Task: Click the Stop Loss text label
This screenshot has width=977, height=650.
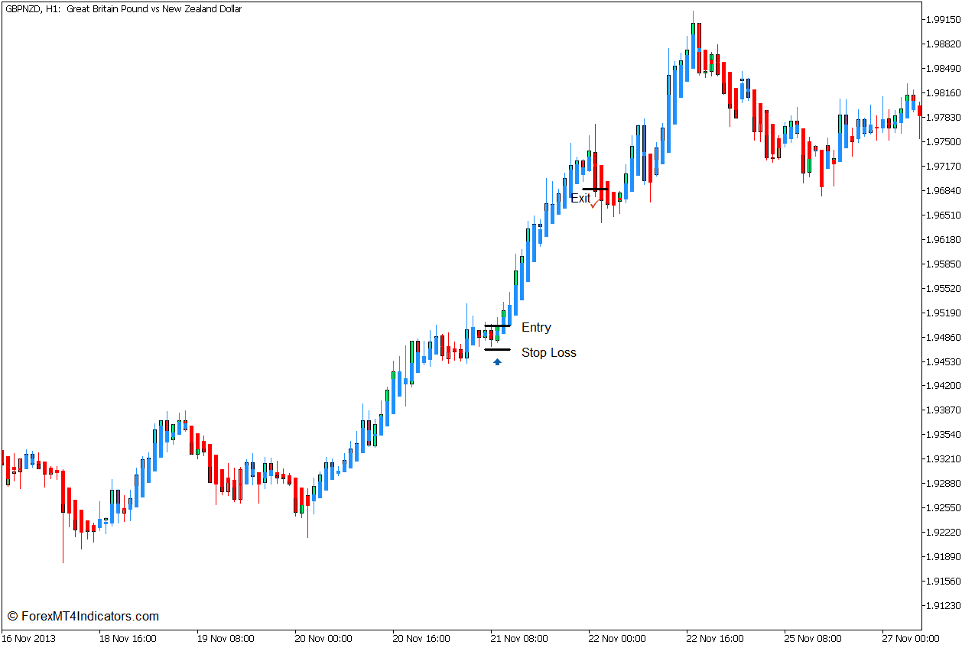Action: click(549, 352)
